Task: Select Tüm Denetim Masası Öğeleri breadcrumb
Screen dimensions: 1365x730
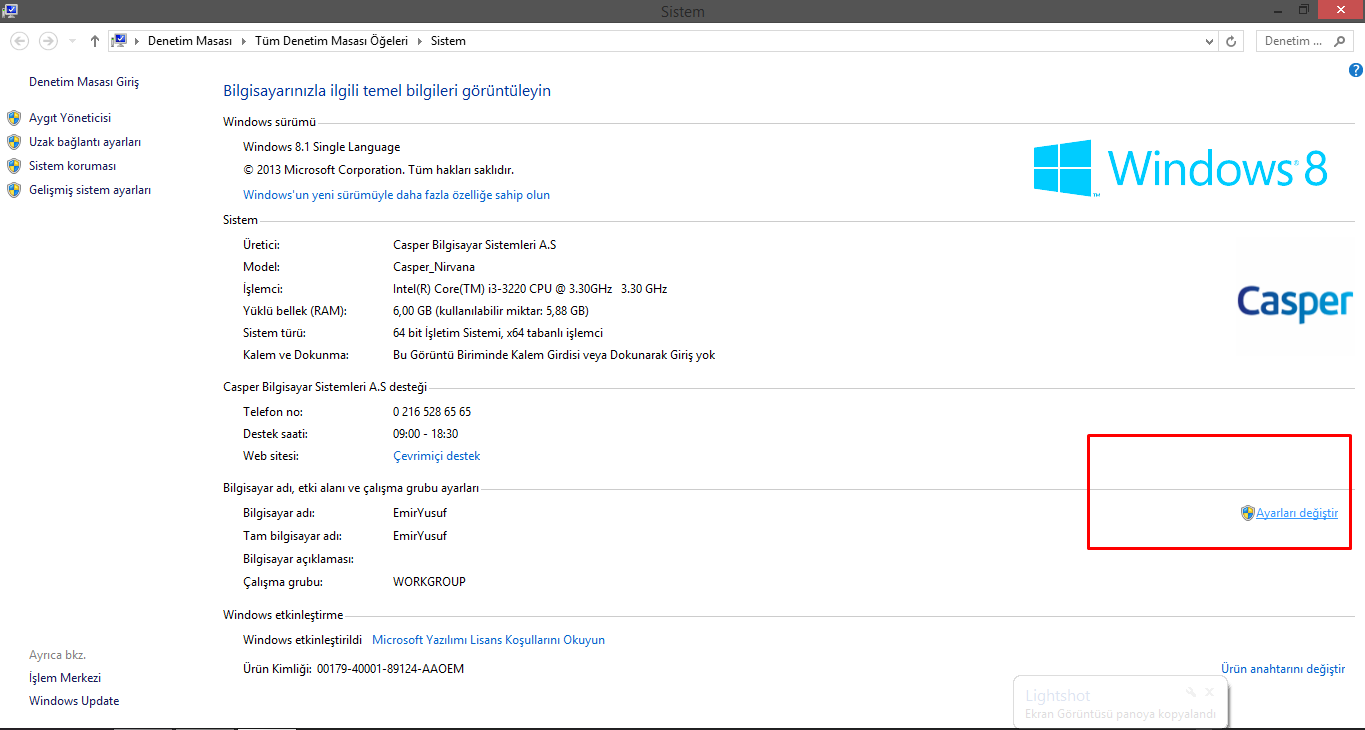Action: pos(331,41)
